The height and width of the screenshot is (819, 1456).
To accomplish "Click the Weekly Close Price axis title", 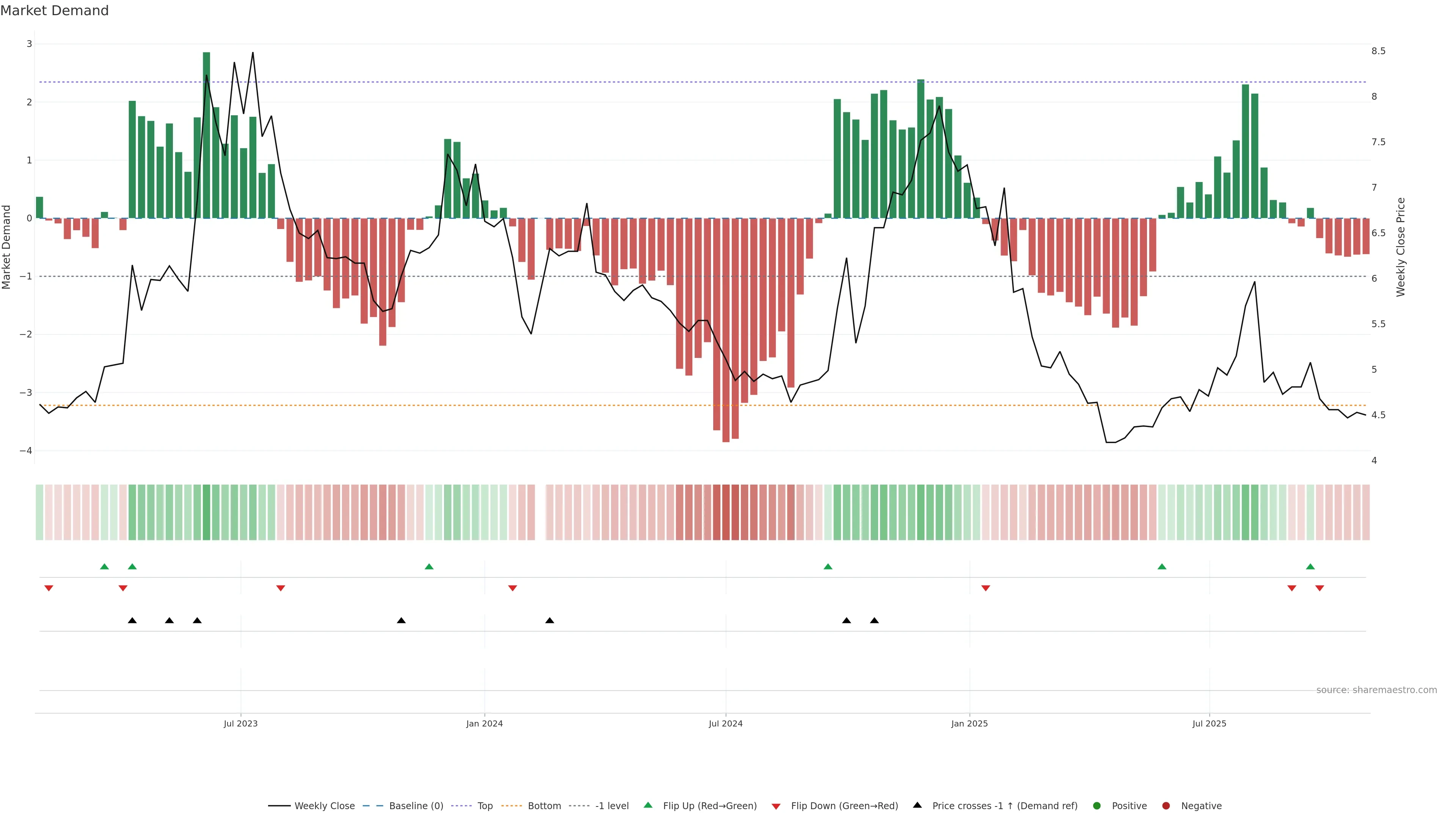I will (1400, 247).
